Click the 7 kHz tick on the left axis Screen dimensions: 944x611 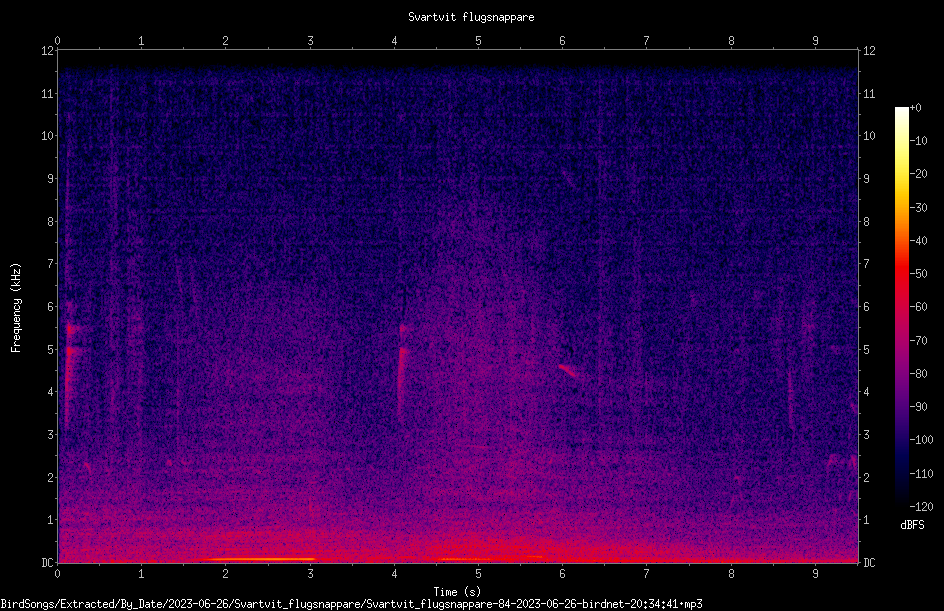[51, 264]
